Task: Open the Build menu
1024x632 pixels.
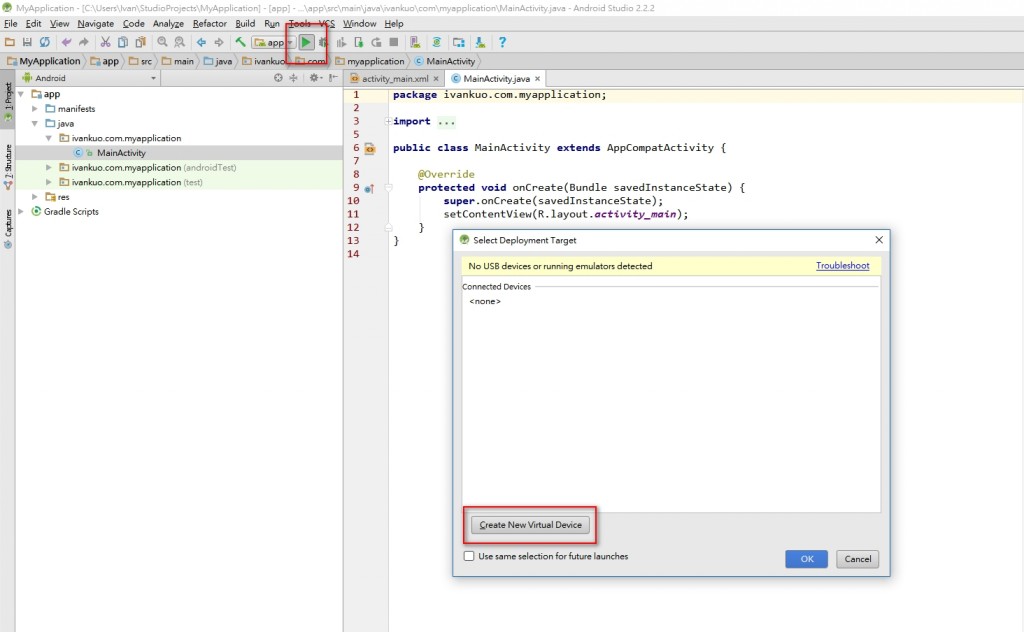Action: click(245, 24)
